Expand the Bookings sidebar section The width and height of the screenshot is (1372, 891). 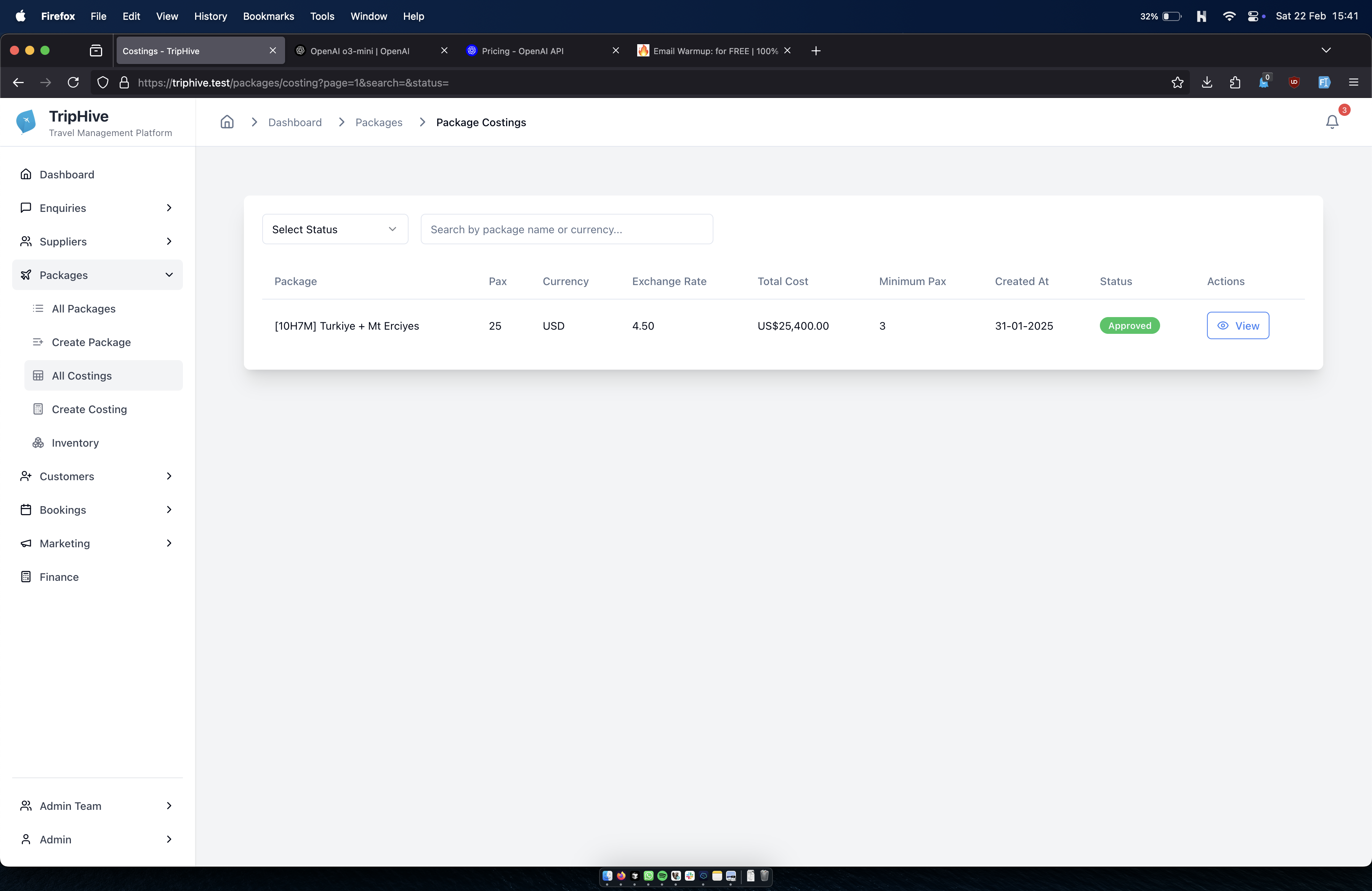pos(169,510)
